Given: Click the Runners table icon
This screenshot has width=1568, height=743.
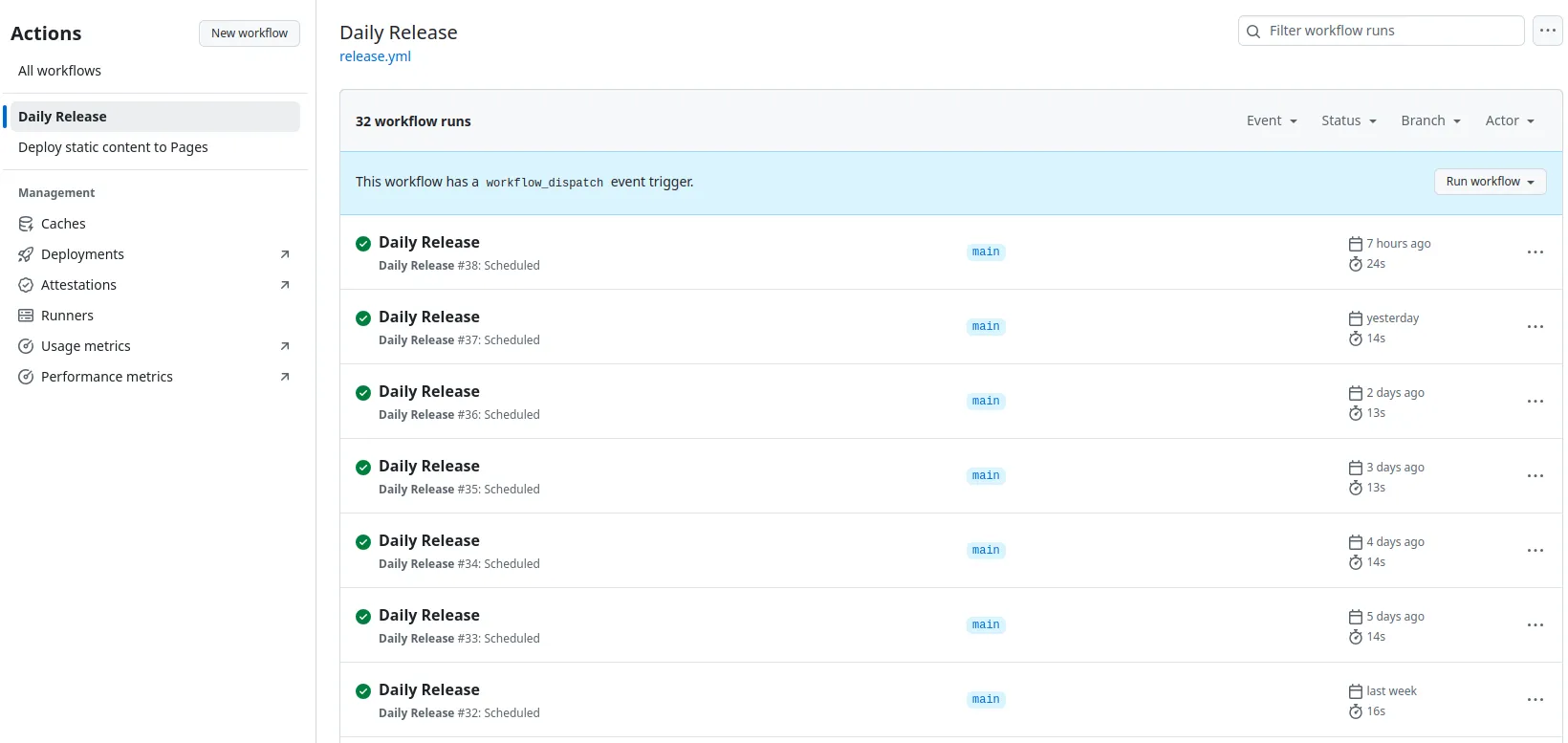Looking at the screenshot, I should point(26,316).
